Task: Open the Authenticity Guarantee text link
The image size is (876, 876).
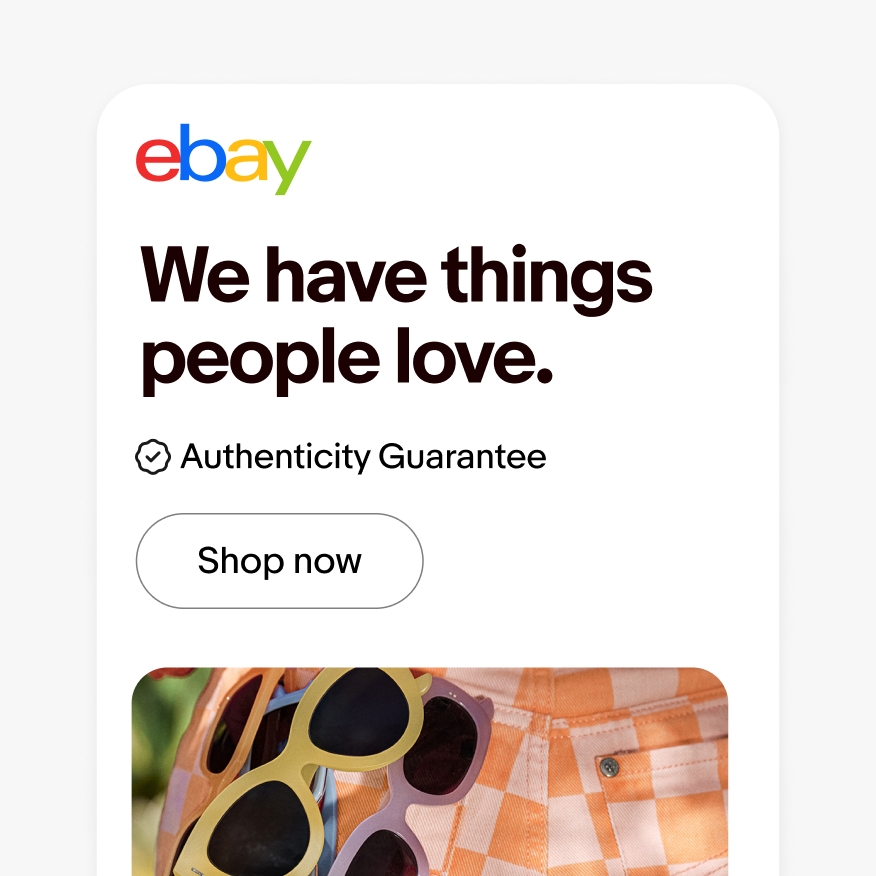Action: coord(363,457)
